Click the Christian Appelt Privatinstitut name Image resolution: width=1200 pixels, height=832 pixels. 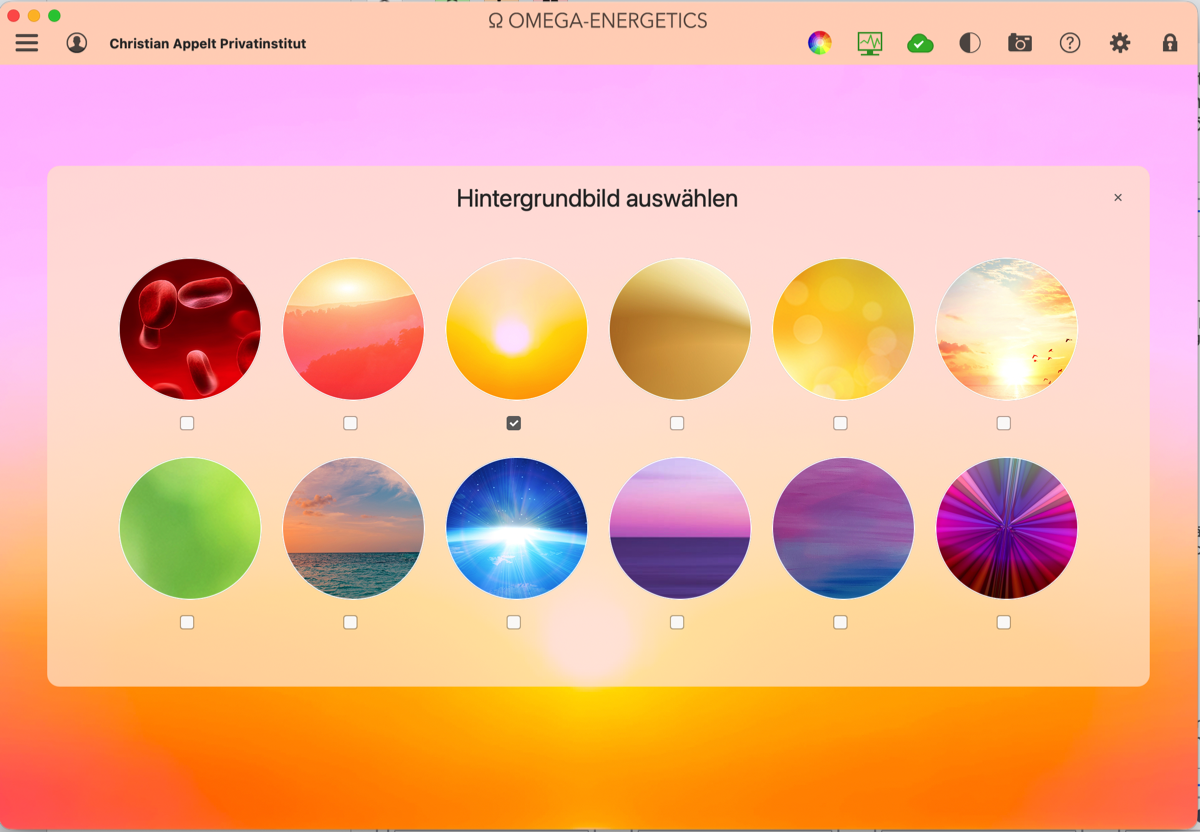[x=207, y=44]
